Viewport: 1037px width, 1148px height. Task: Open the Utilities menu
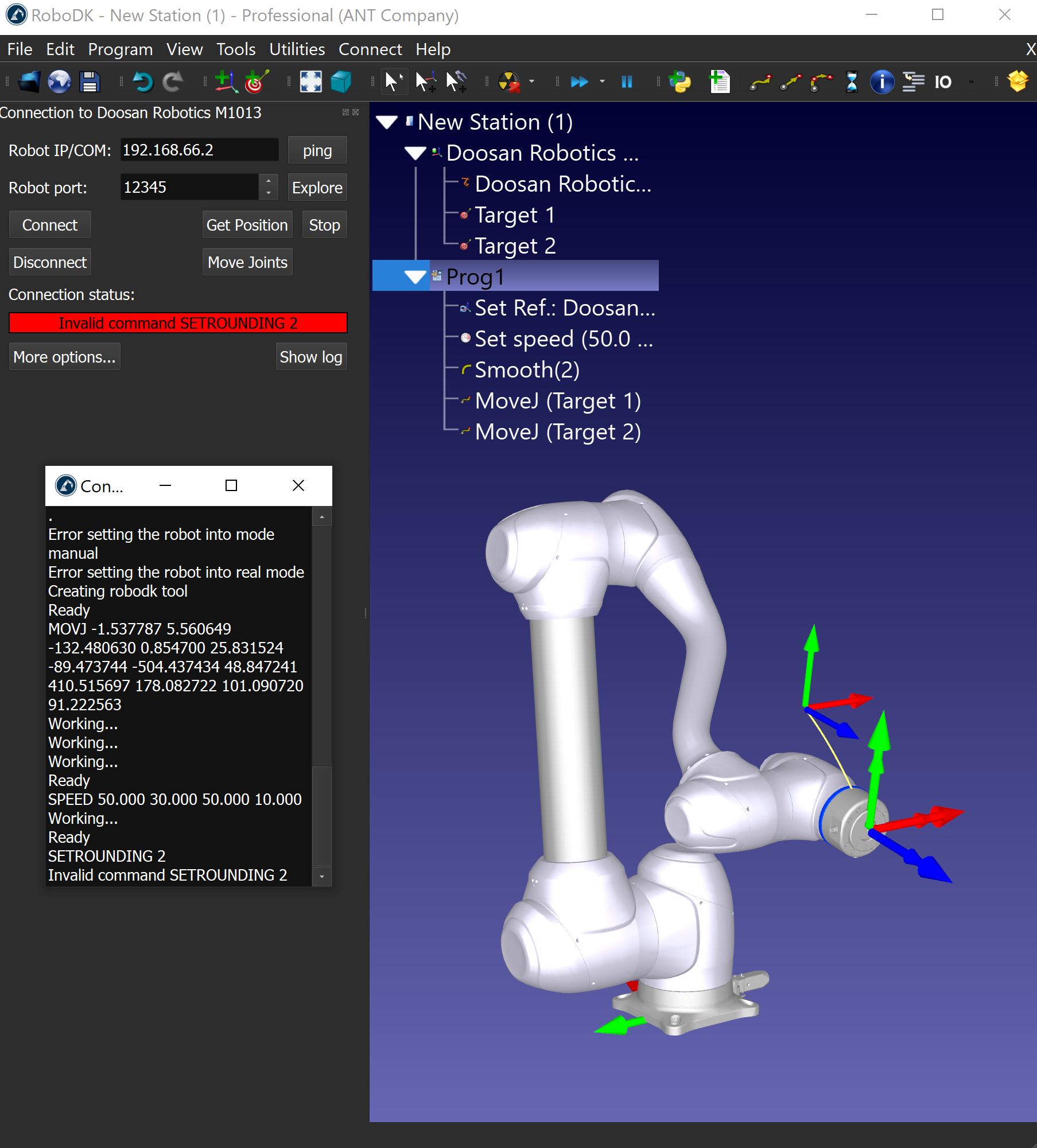pyautogui.click(x=297, y=49)
